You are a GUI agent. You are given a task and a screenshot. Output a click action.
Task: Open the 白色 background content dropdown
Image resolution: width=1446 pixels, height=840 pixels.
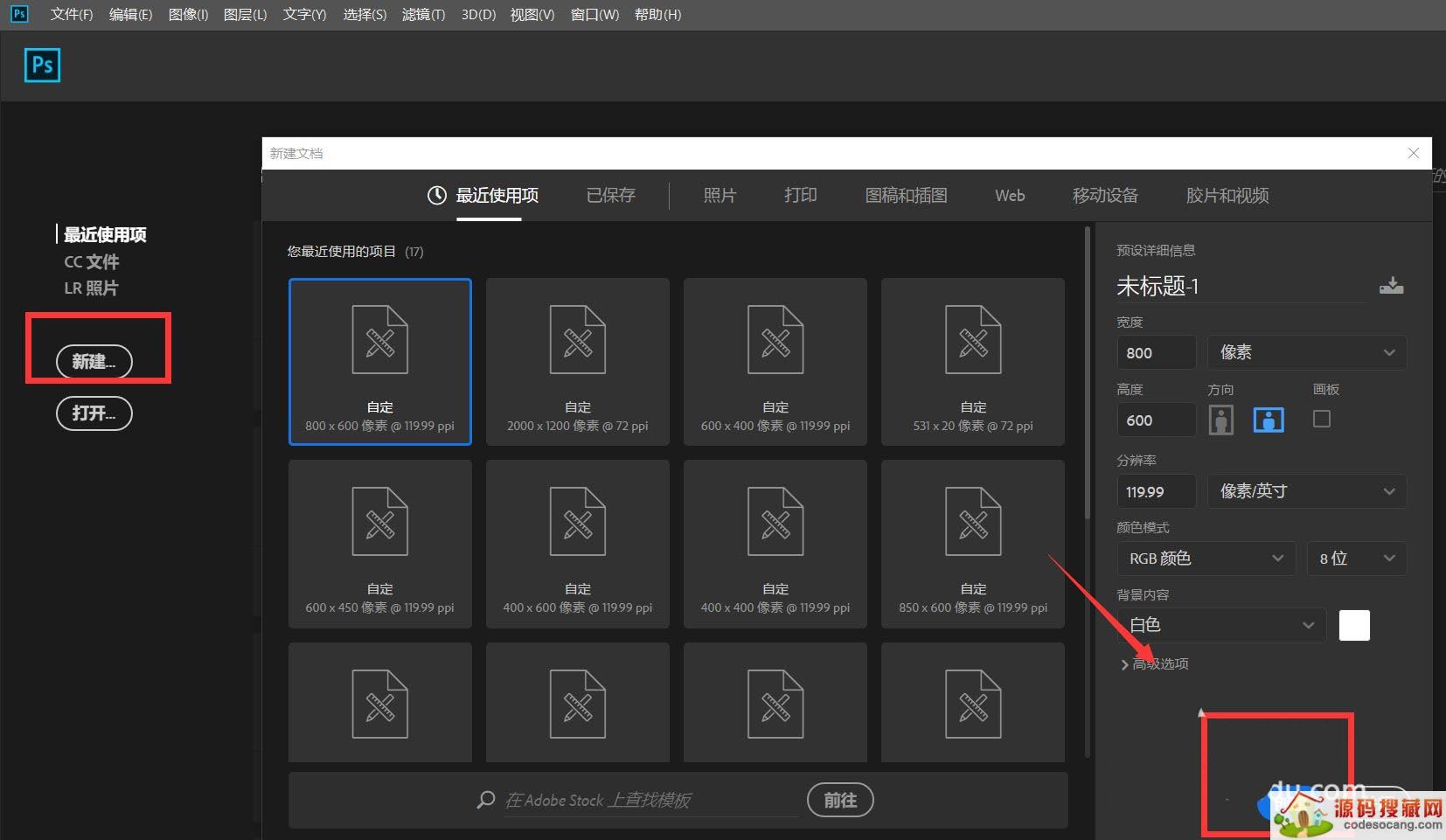(x=1221, y=625)
